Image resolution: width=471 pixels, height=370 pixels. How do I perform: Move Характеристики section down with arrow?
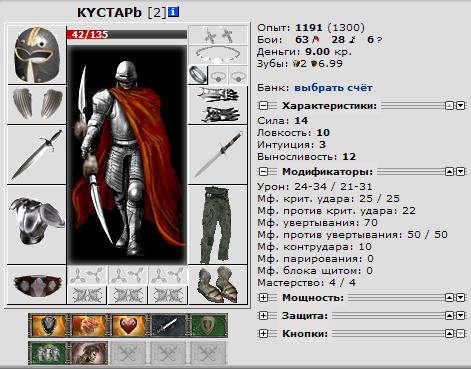coord(460,106)
